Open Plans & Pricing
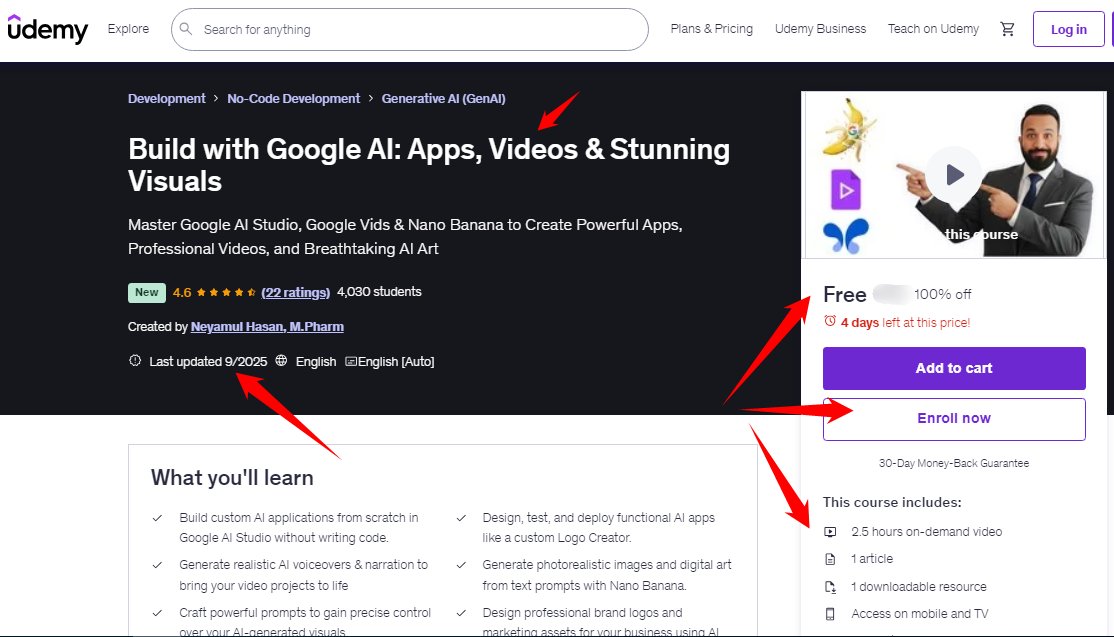This screenshot has height=637, width=1114. (x=712, y=29)
